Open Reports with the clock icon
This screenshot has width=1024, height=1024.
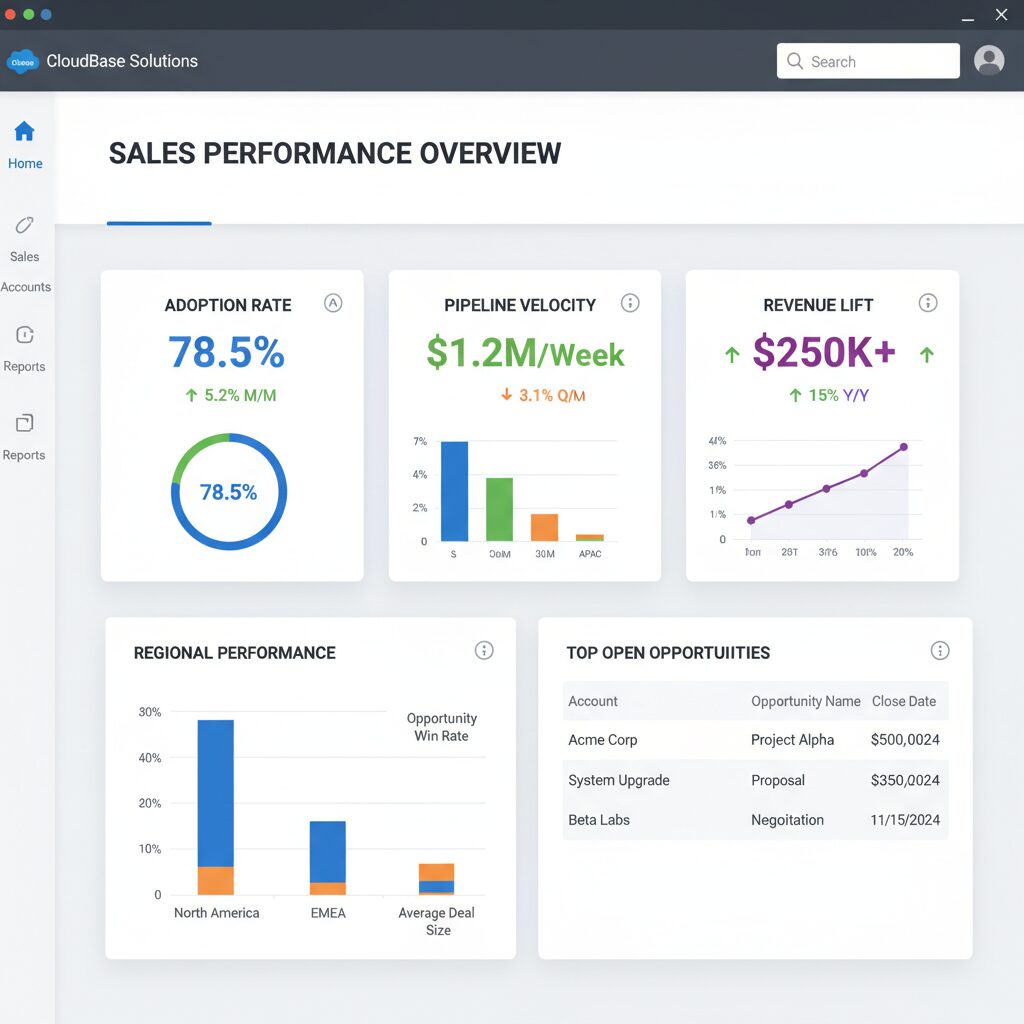[25, 335]
